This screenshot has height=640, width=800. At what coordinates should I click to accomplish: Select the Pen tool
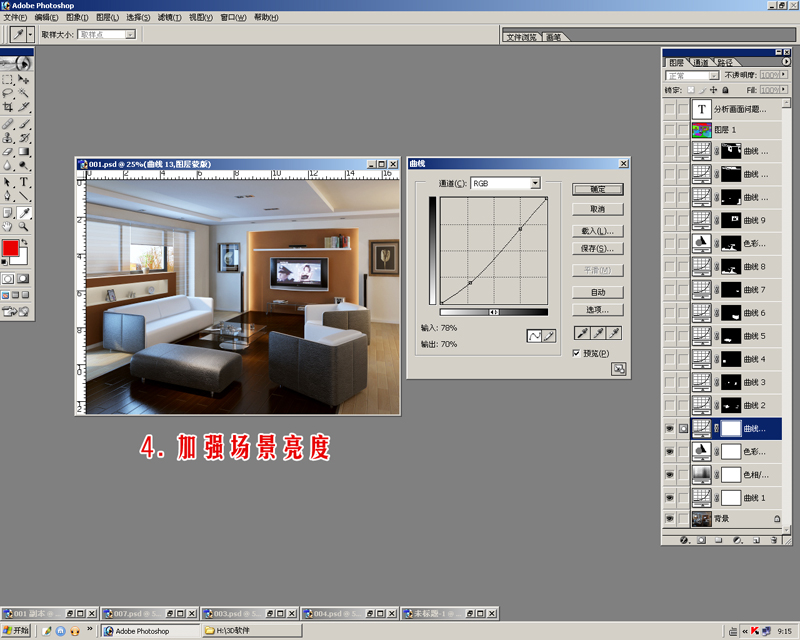point(8,195)
